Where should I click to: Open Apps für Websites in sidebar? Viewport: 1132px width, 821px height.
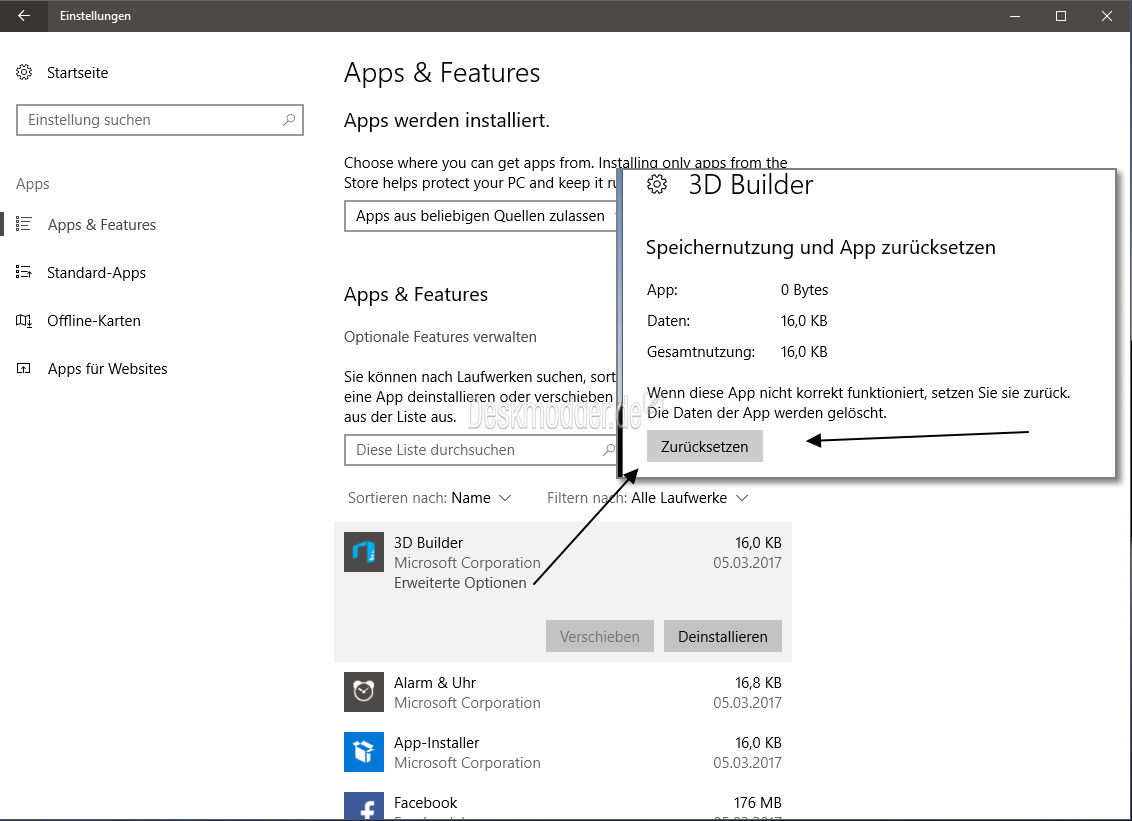(108, 369)
